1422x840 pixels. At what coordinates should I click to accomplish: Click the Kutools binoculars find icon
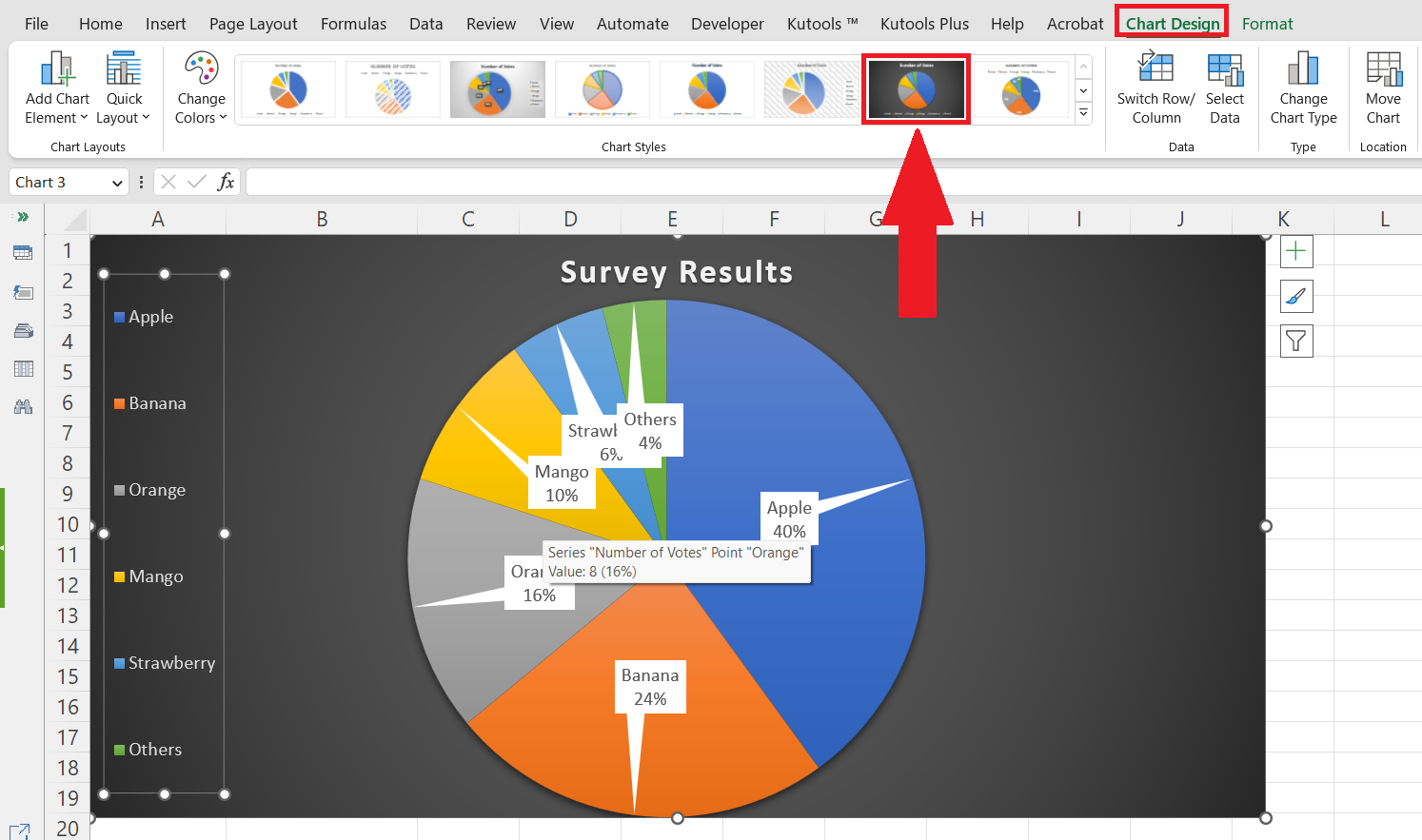point(23,407)
